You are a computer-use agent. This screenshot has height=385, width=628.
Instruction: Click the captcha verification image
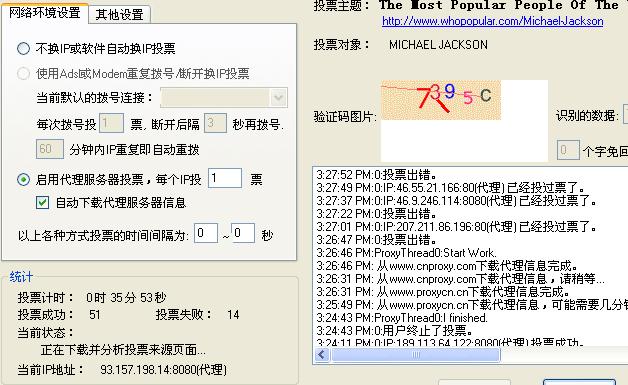click(x=441, y=100)
